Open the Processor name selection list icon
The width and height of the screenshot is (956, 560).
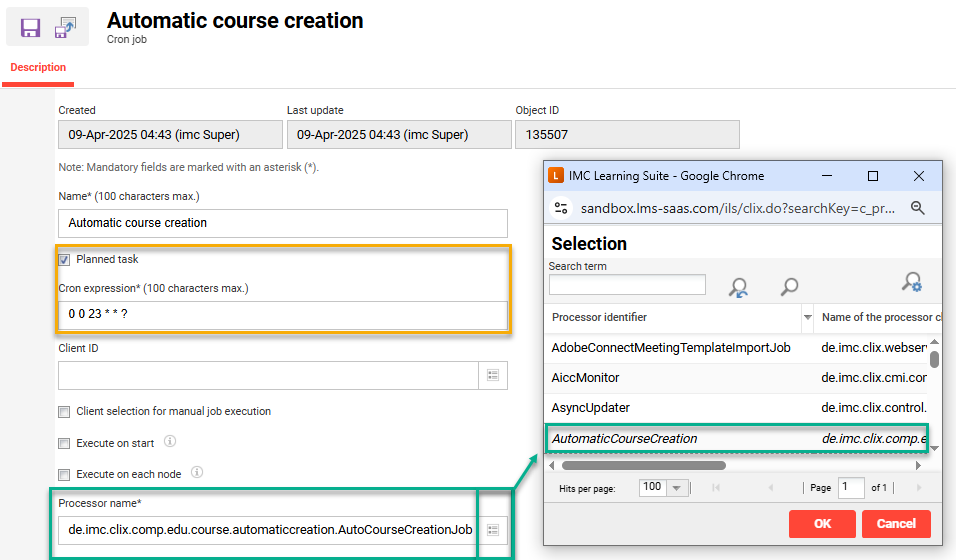(493, 529)
